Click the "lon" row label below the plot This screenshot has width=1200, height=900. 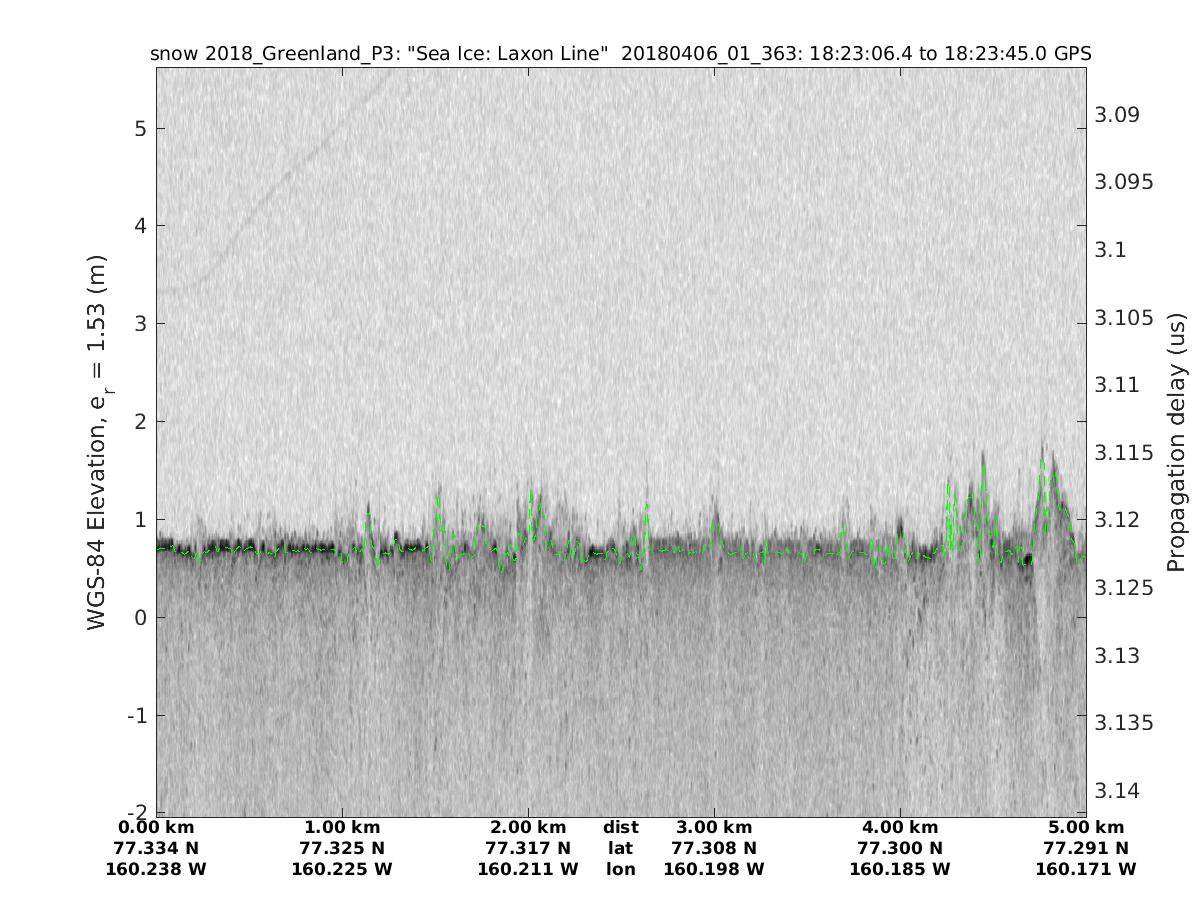(x=620, y=869)
